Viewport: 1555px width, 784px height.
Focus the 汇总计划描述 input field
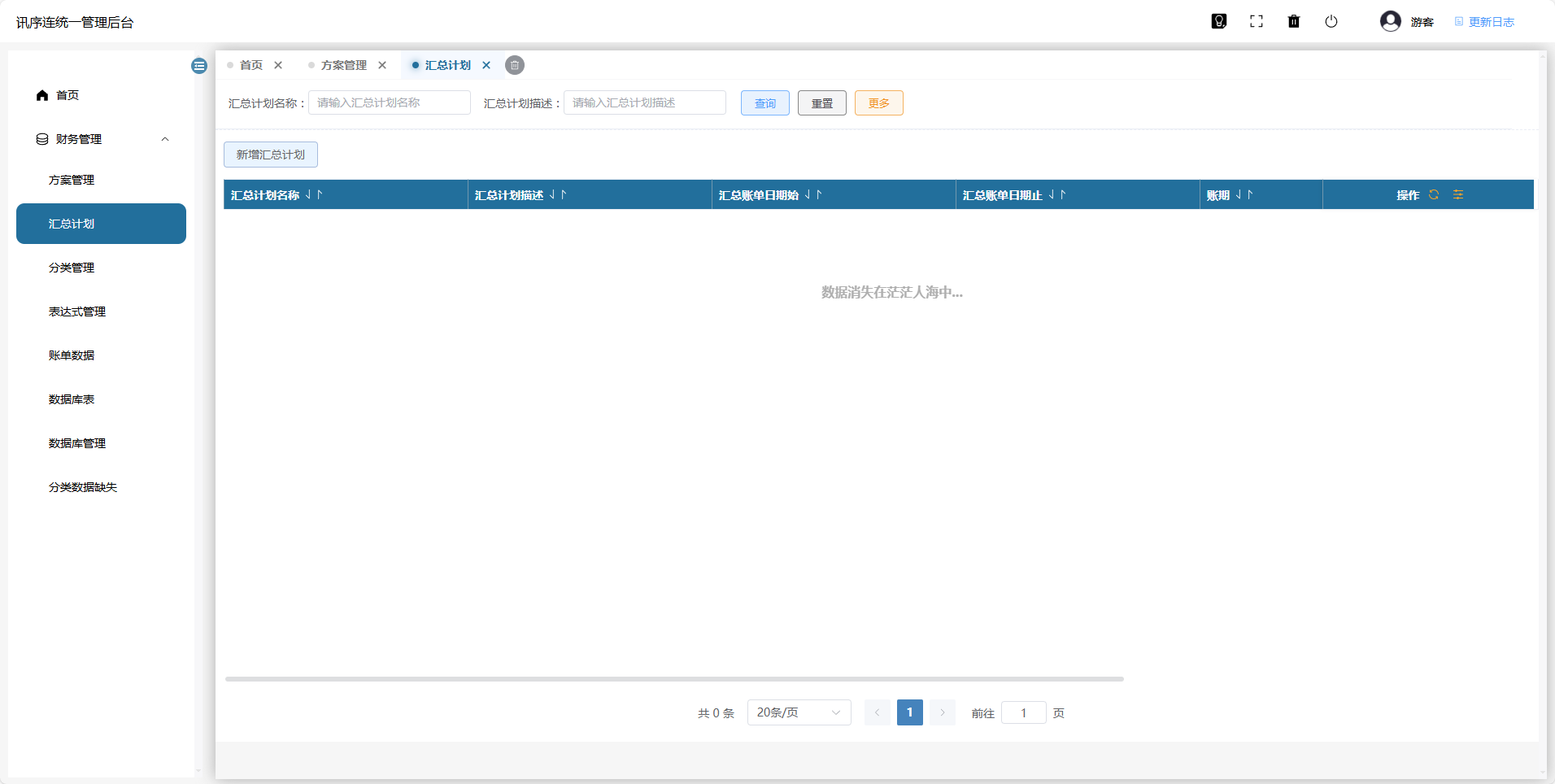coord(645,102)
